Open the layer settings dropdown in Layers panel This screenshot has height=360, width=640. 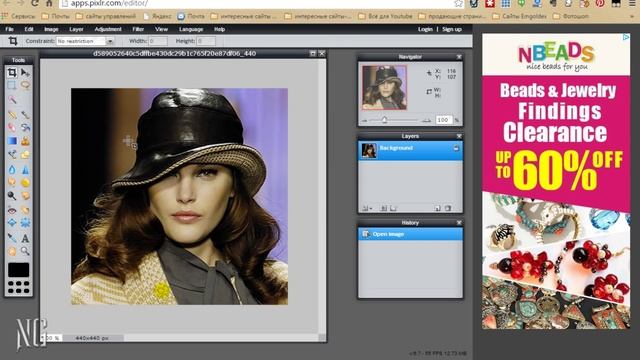[367, 208]
